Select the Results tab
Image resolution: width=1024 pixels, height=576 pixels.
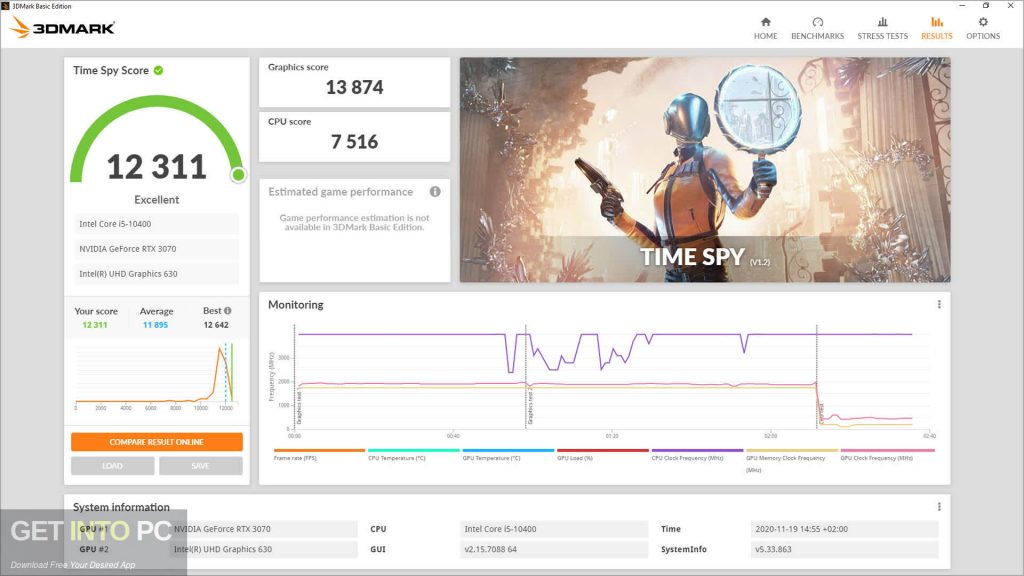pyautogui.click(x=936, y=29)
